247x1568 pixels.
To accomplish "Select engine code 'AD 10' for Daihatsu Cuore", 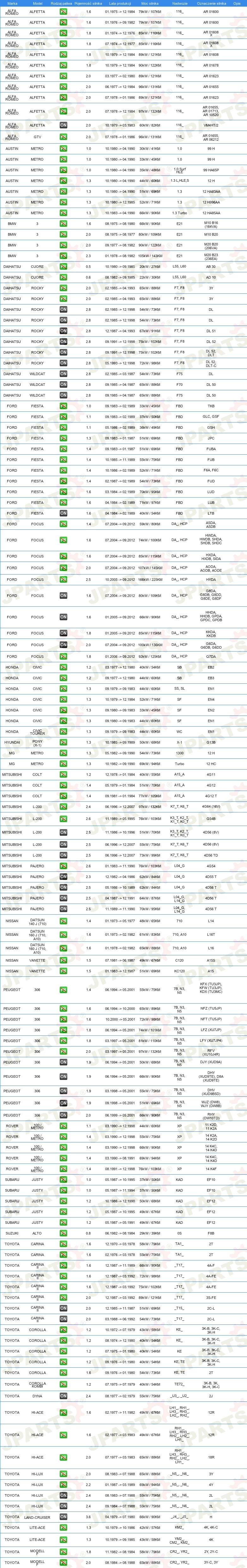I will (x=211, y=278).
